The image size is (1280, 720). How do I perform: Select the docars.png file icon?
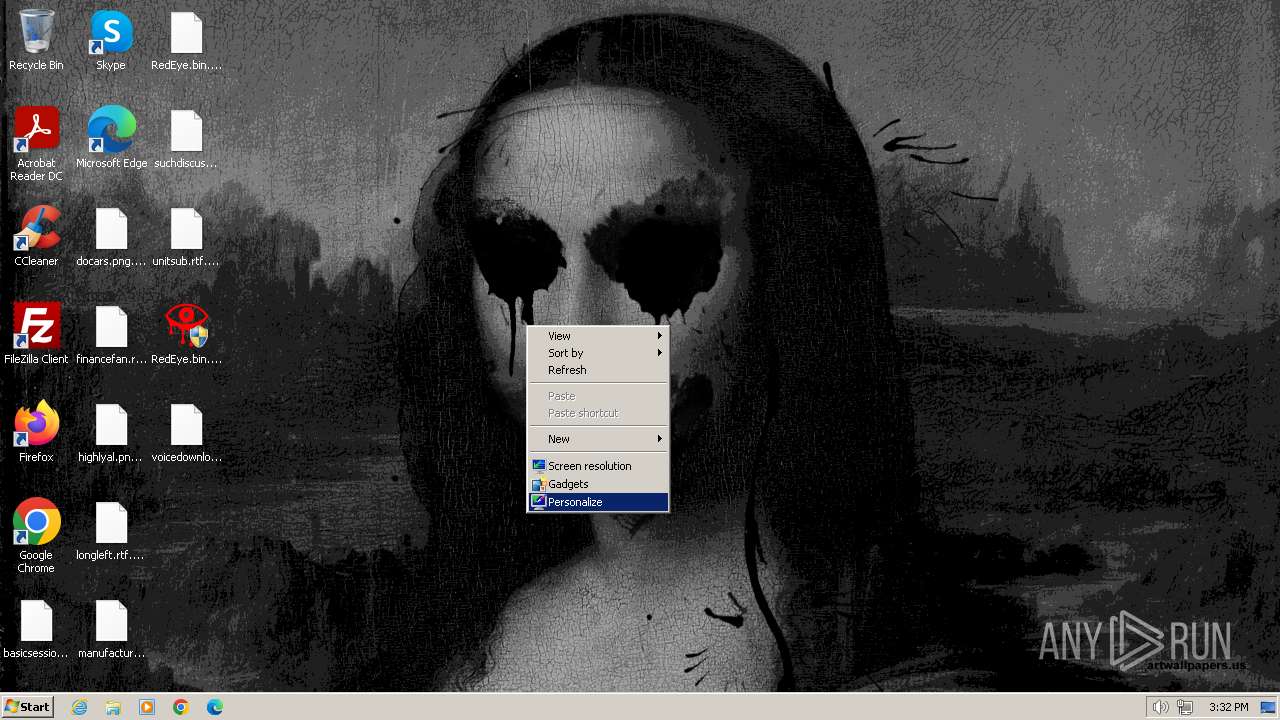click(x=111, y=236)
